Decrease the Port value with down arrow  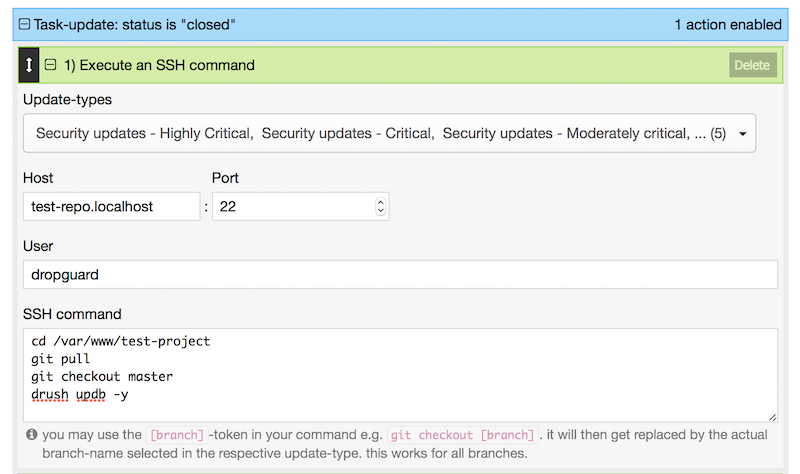point(380,211)
